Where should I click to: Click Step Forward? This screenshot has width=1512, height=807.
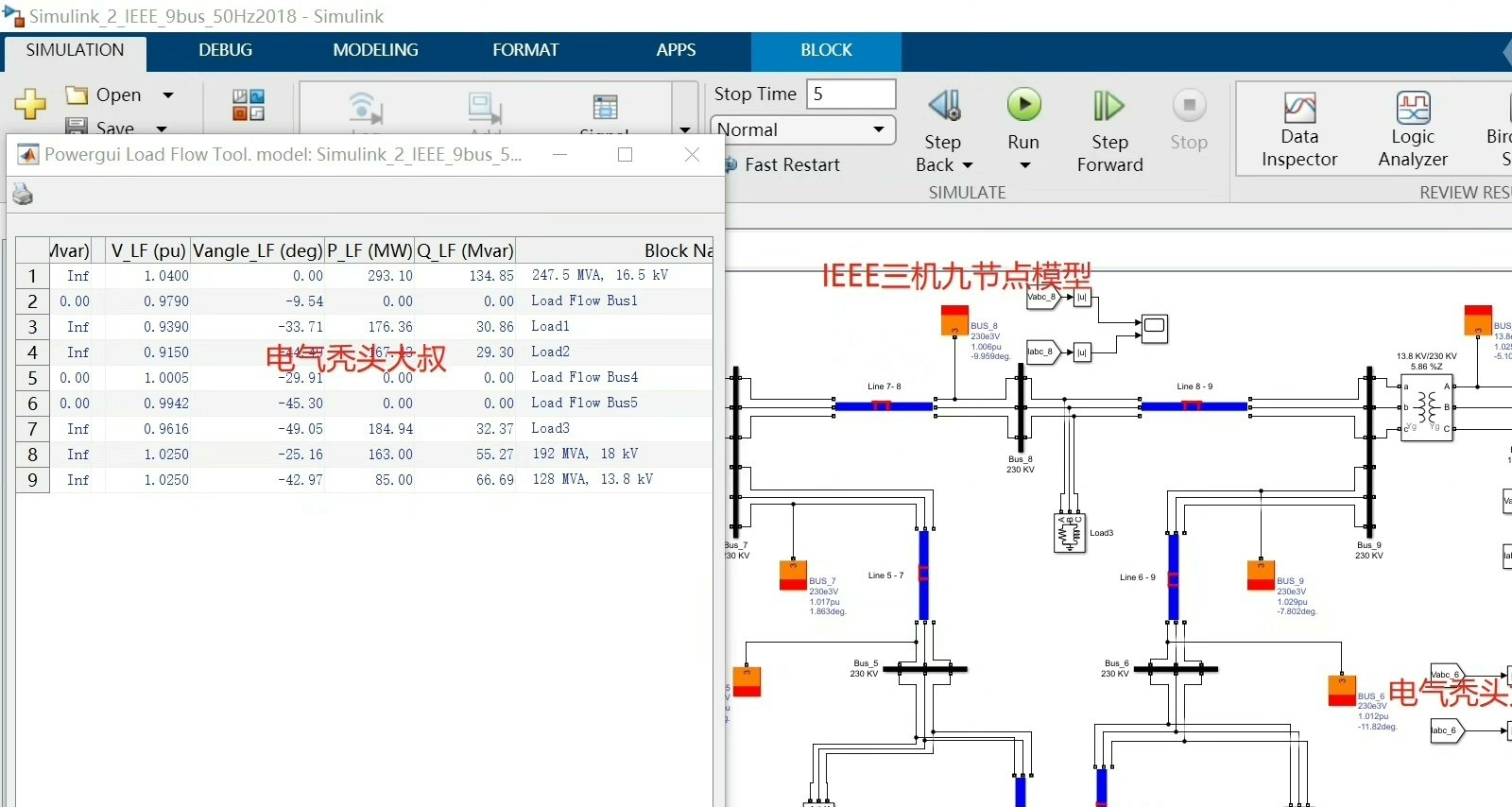[1109, 131]
